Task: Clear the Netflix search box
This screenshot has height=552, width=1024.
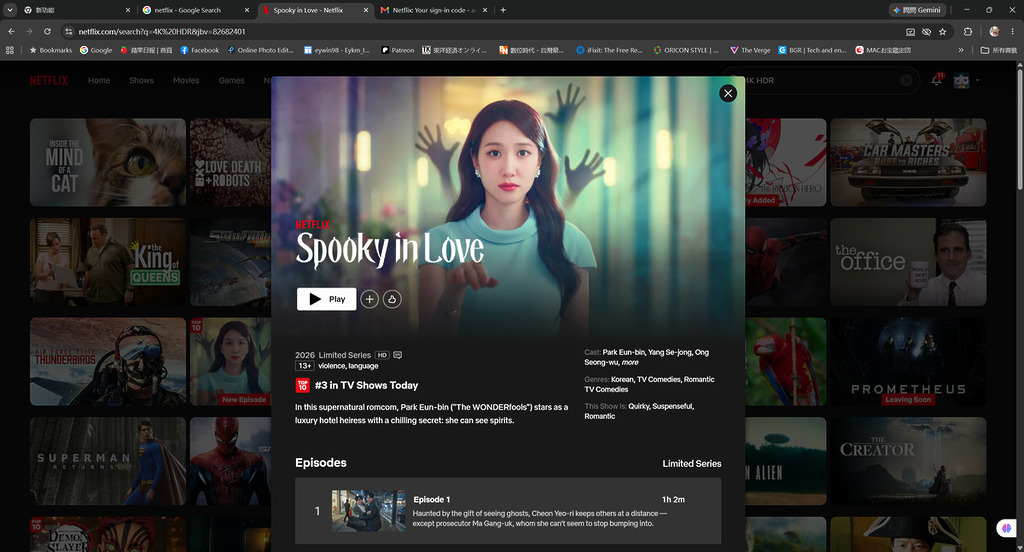Action: (906, 80)
